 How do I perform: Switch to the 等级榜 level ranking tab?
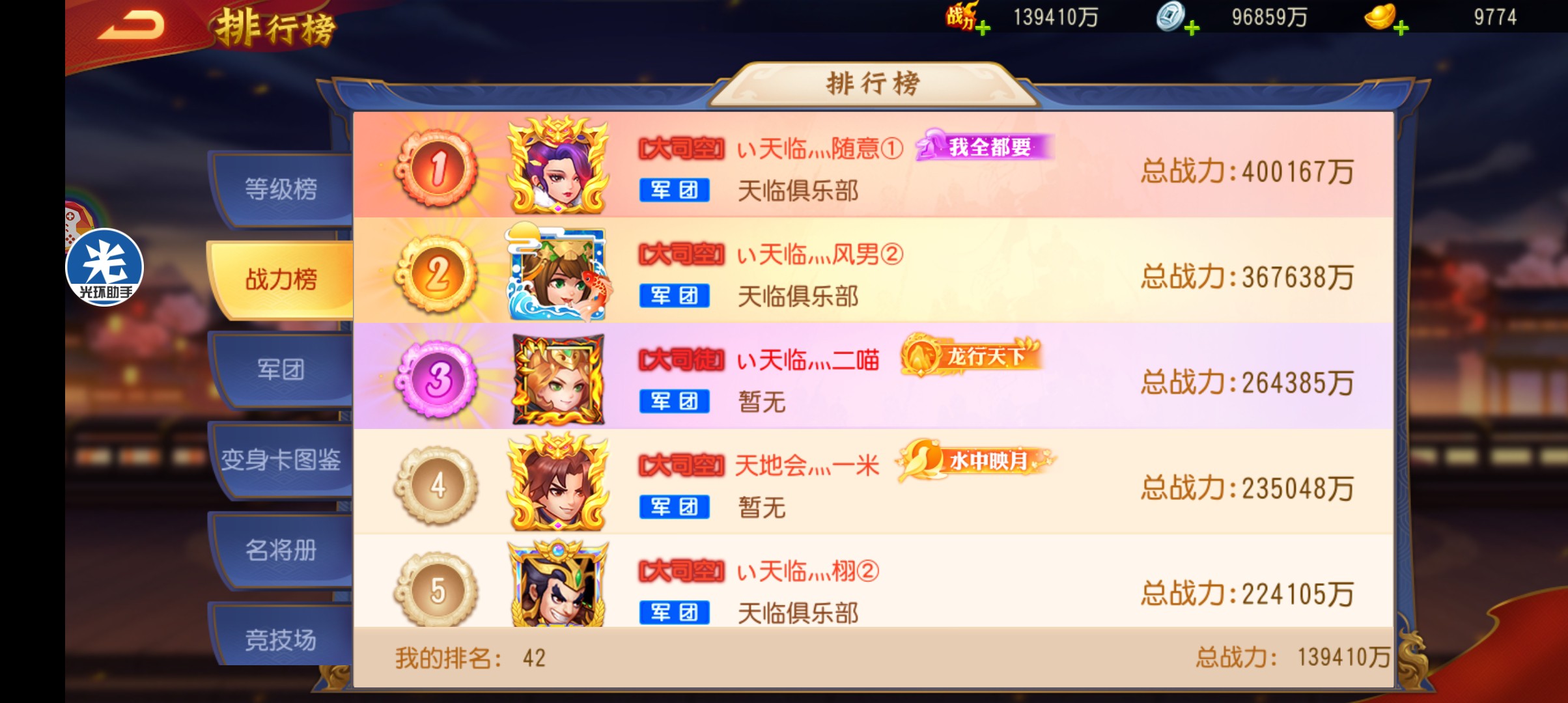tap(281, 189)
